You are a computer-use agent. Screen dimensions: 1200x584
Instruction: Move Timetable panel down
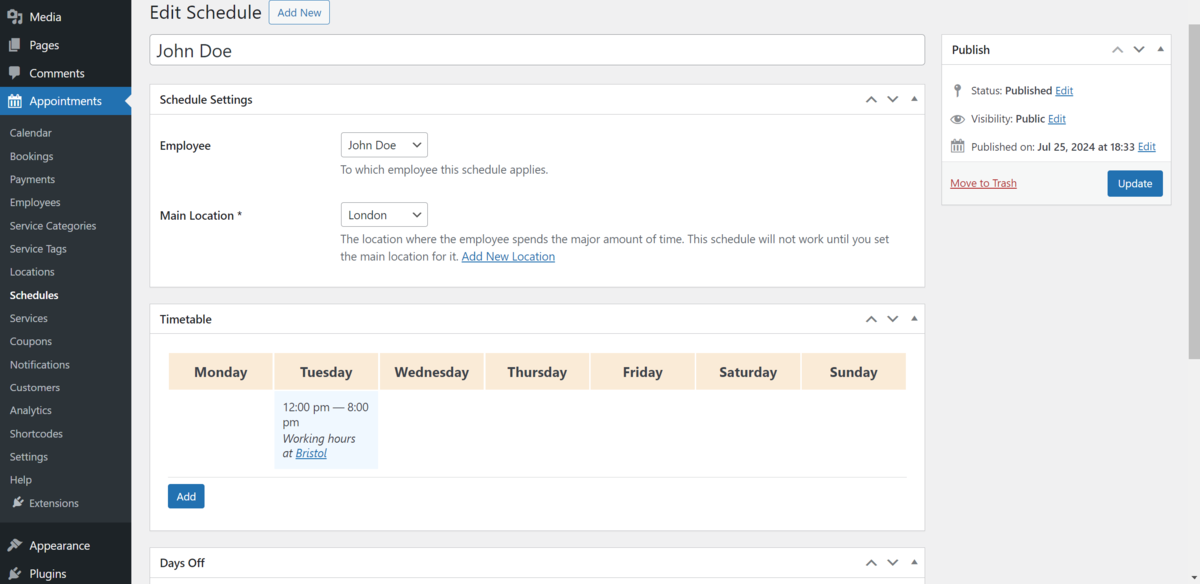[893, 319]
